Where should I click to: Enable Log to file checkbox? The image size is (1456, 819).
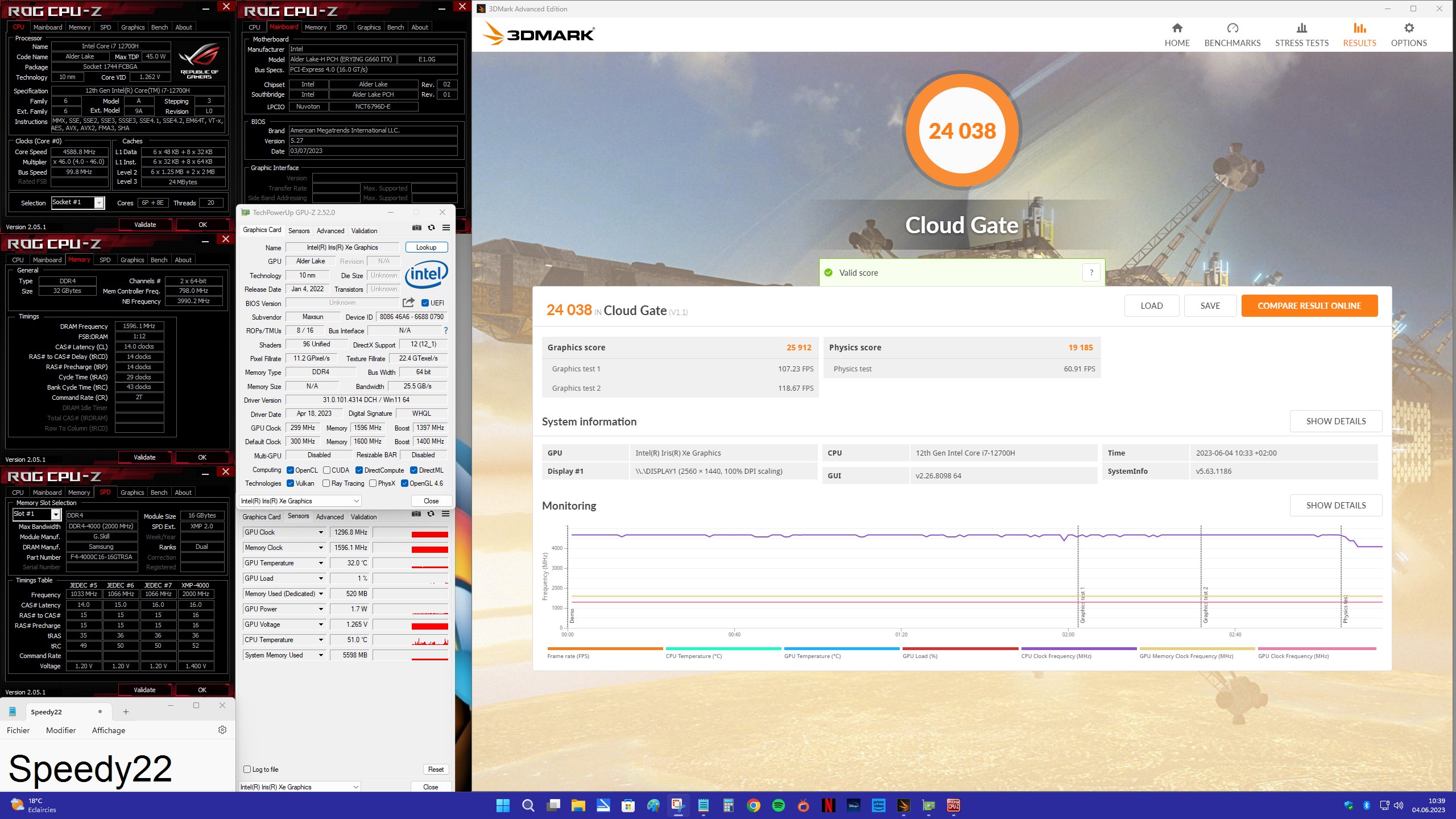pos(247,770)
